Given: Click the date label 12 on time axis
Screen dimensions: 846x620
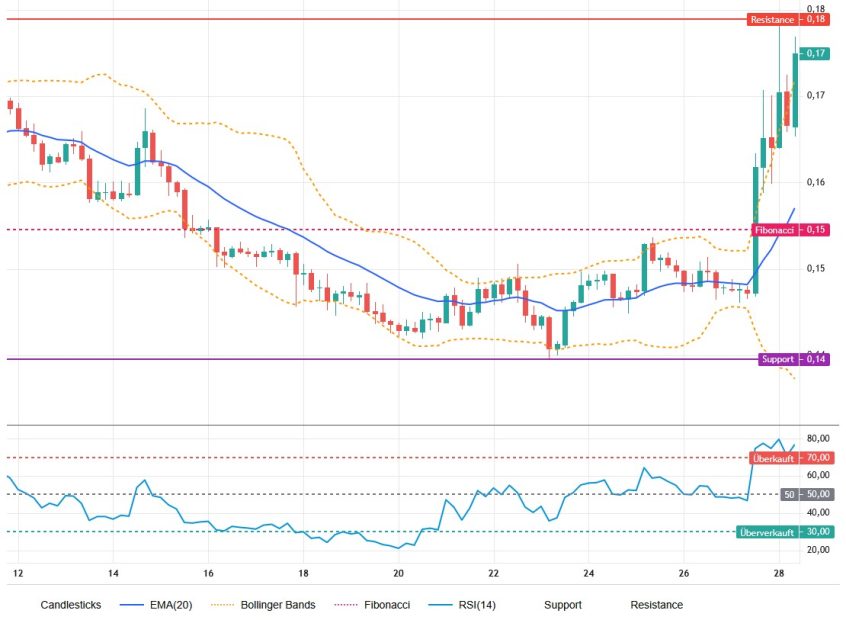Looking at the screenshot, I should pyautogui.click(x=18, y=573).
